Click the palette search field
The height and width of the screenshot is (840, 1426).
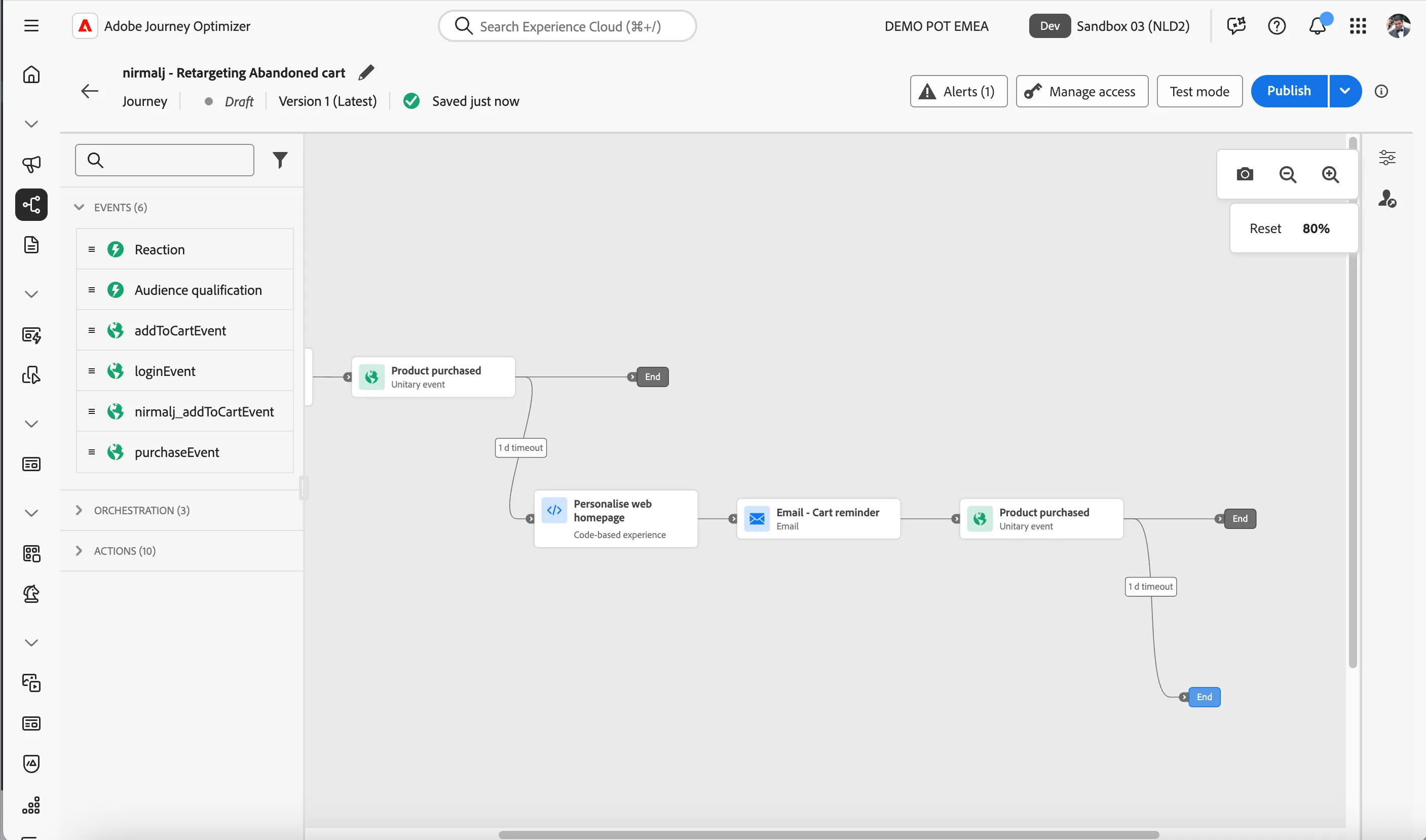pos(164,160)
